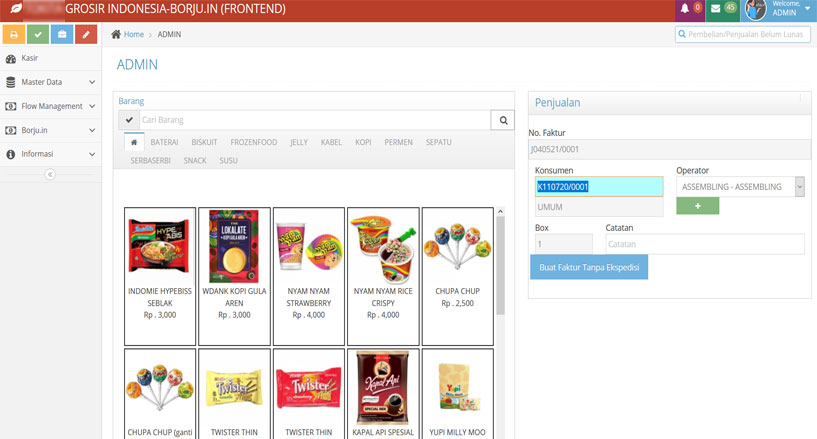Click the Catatan input field
The height and width of the screenshot is (439, 817).
click(x=704, y=244)
